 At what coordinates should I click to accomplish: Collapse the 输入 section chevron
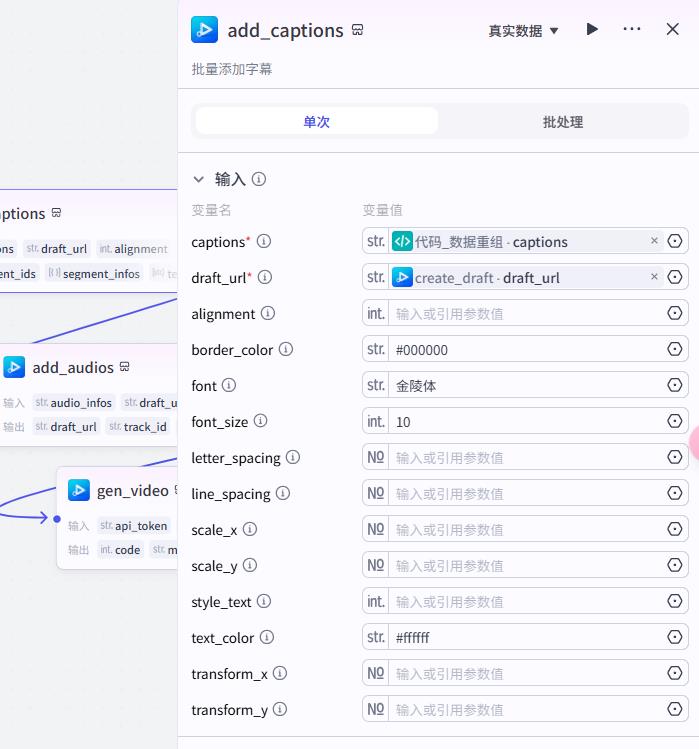pos(198,180)
